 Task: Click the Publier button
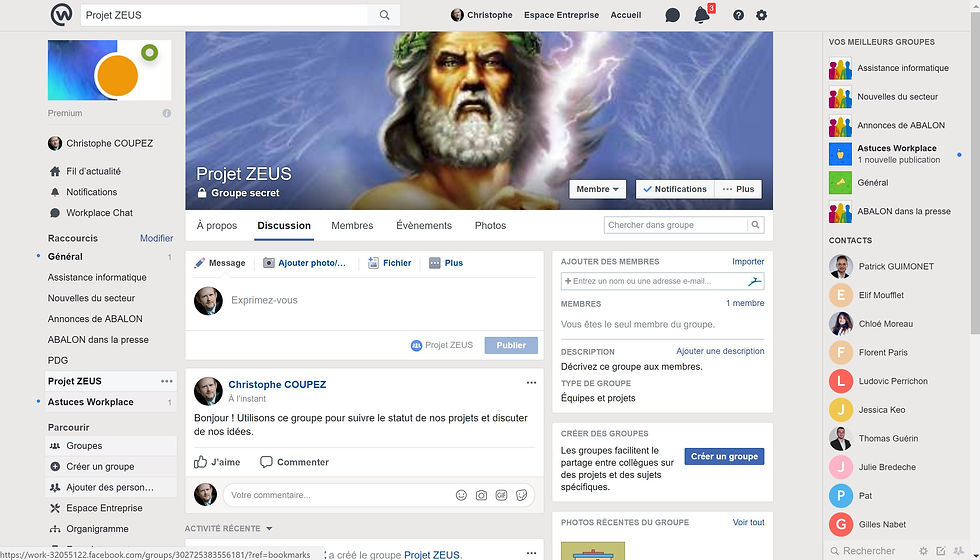(511, 345)
